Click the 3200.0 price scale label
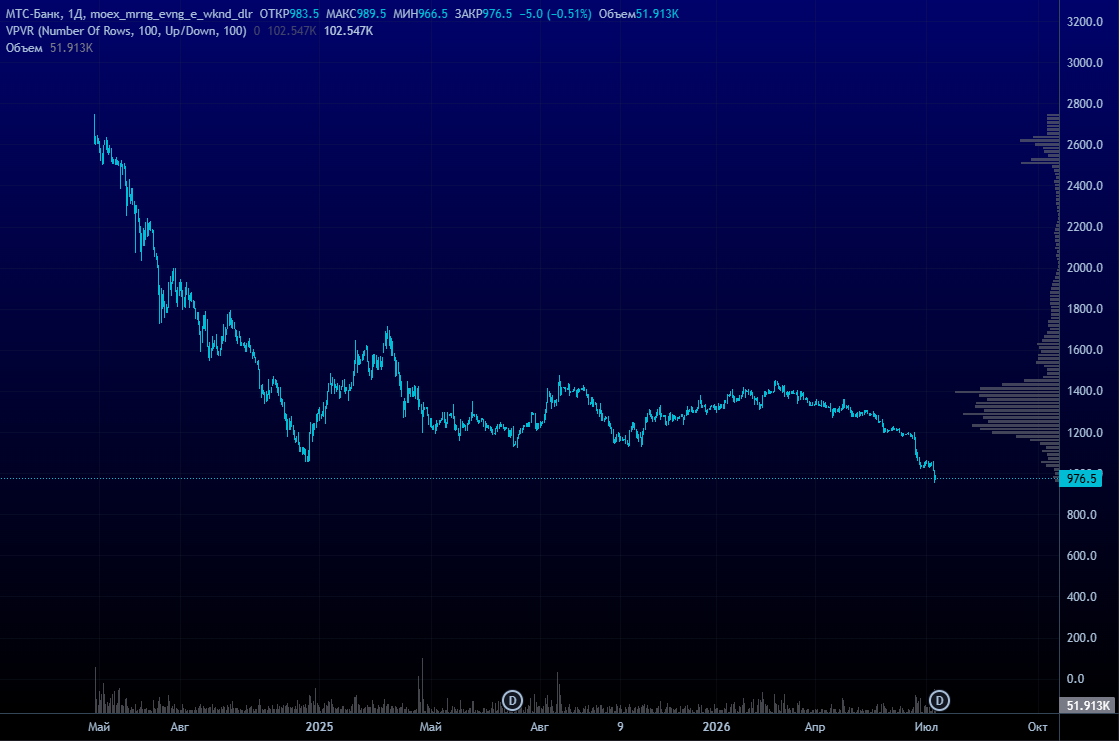This screenshot has width=1119, height=741. [1085, 21]
